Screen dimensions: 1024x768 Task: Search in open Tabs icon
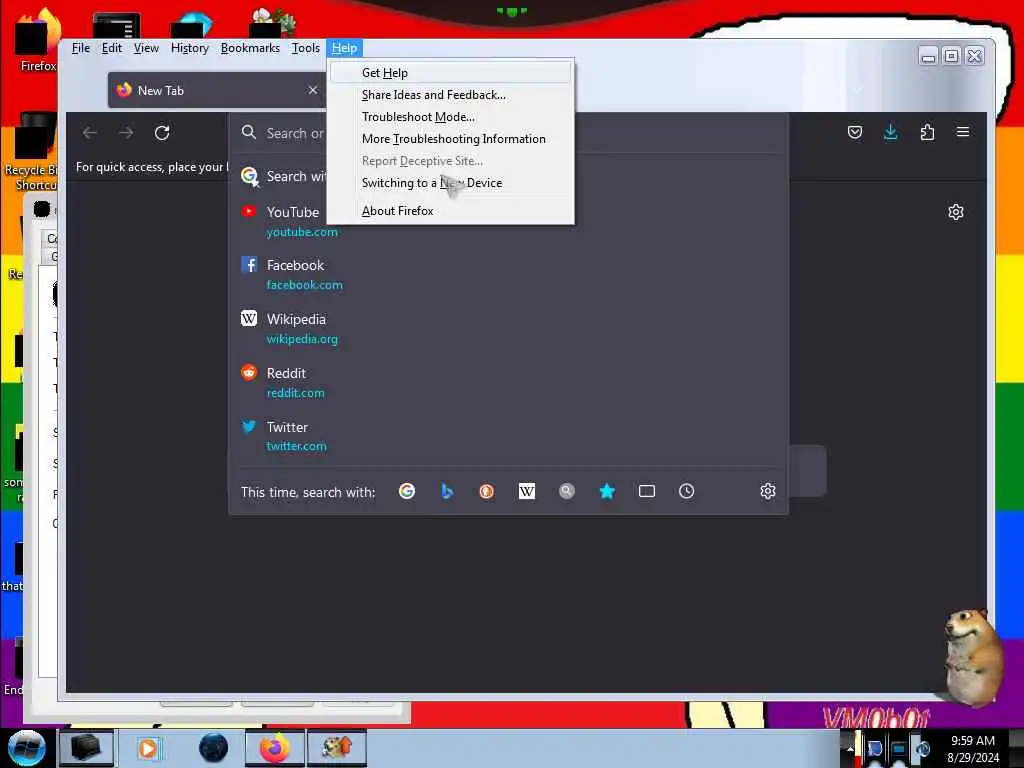(647, 491)
